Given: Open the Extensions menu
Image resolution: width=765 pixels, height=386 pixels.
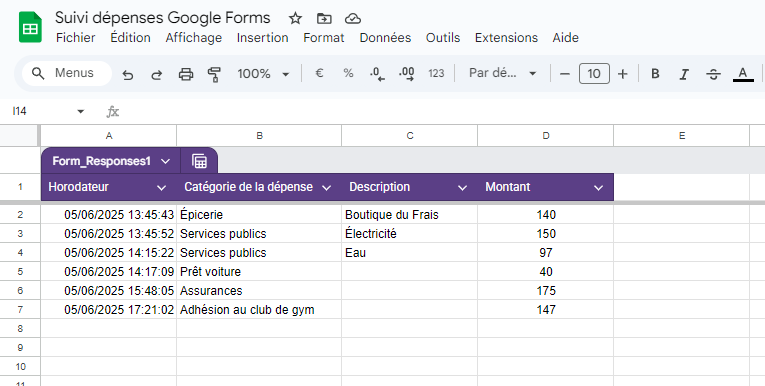Looking at the screenshot, I should [506, 38].
